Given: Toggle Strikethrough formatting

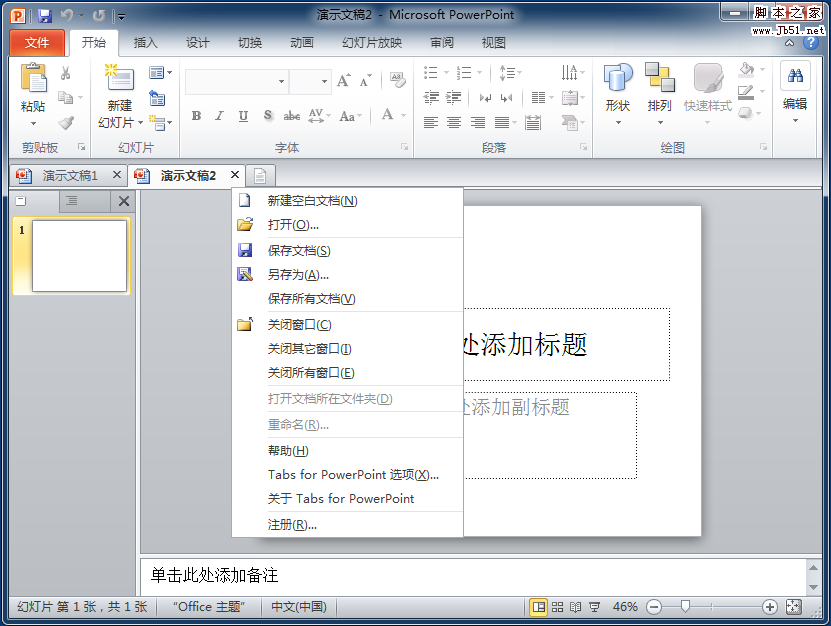Looking at the screenshot, I should (x=291, y=116).
